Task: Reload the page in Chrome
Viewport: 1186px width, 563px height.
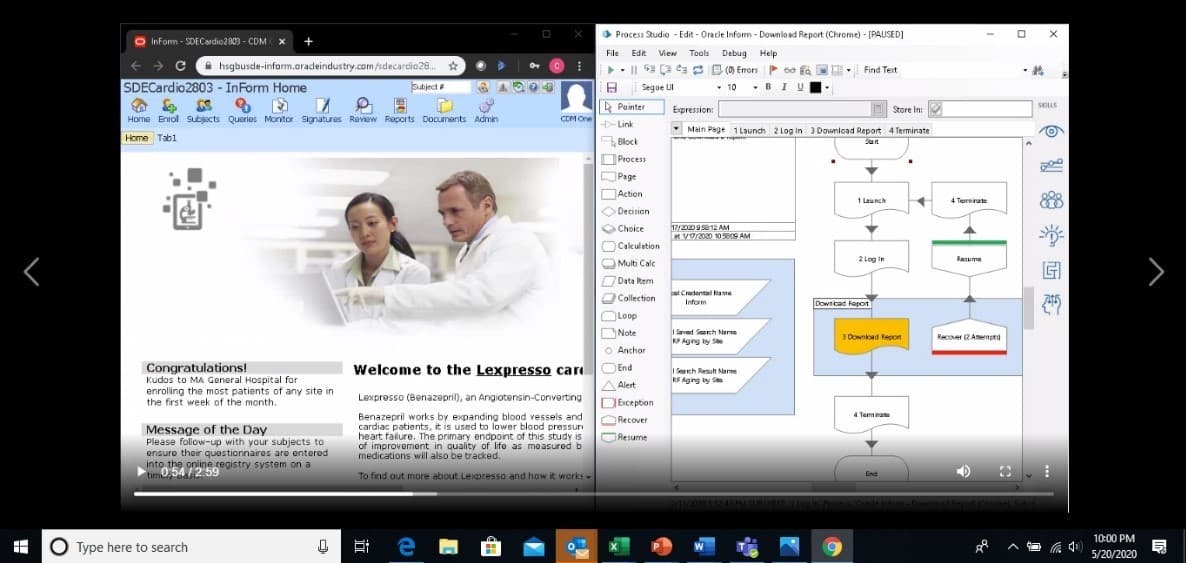Action: 180,66
